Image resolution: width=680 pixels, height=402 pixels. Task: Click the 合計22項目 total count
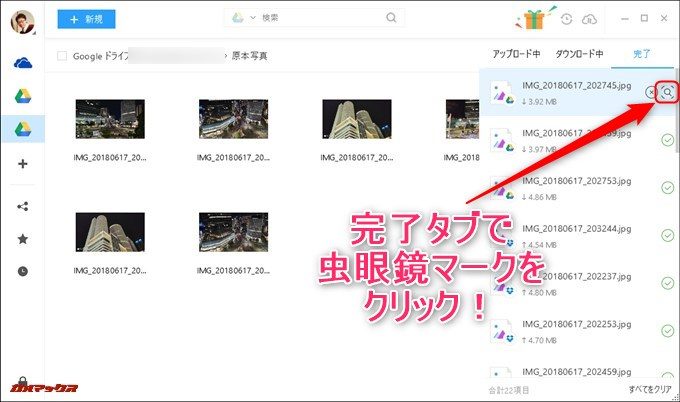(x=509, y=390)
